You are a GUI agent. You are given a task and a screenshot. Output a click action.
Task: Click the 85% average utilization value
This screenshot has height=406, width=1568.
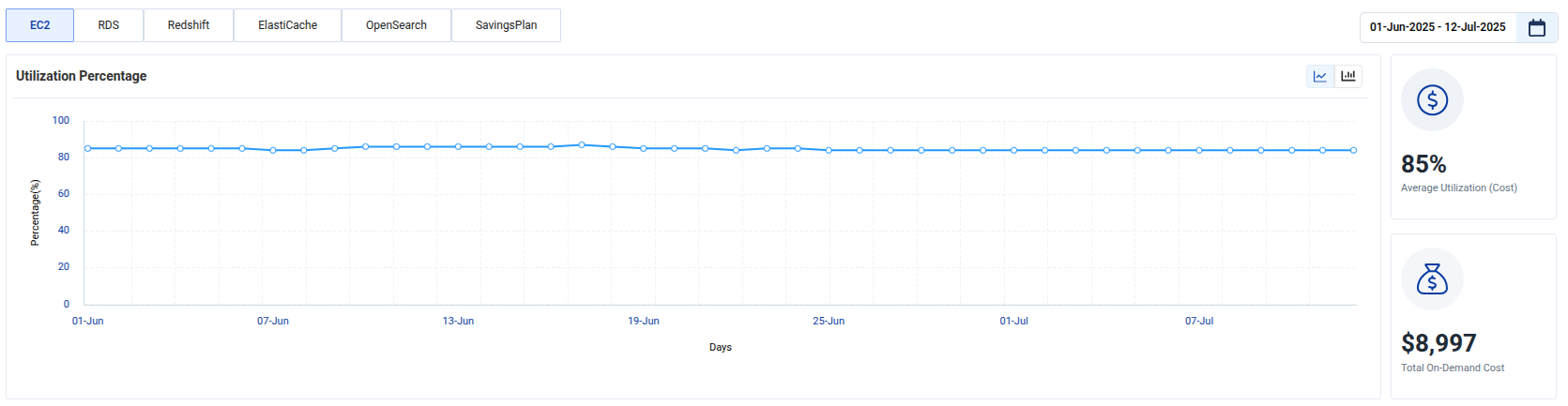(1423, 164)
